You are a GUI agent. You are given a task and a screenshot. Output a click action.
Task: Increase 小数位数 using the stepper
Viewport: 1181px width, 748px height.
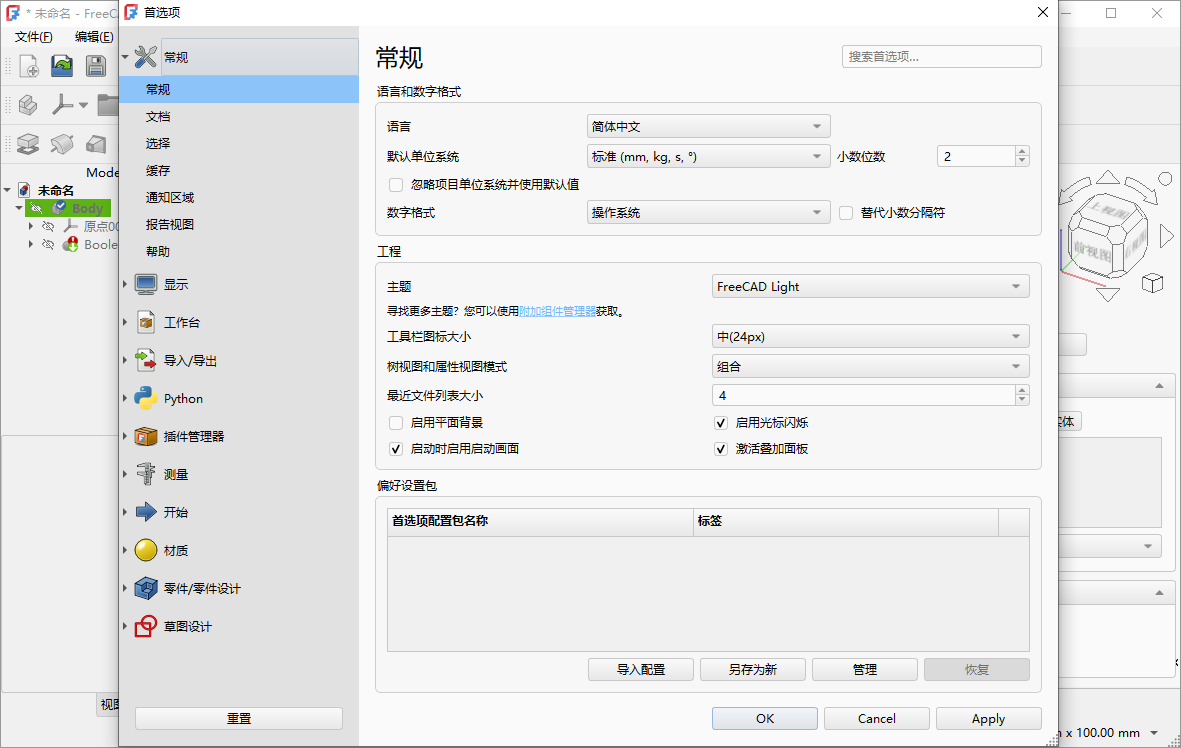[x=1021, y=150]
